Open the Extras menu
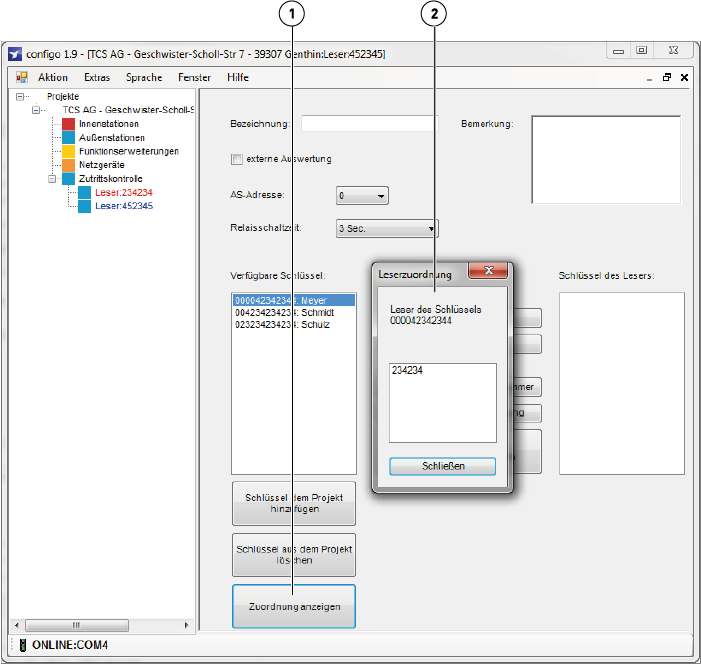701x665 pixels. 97,77
